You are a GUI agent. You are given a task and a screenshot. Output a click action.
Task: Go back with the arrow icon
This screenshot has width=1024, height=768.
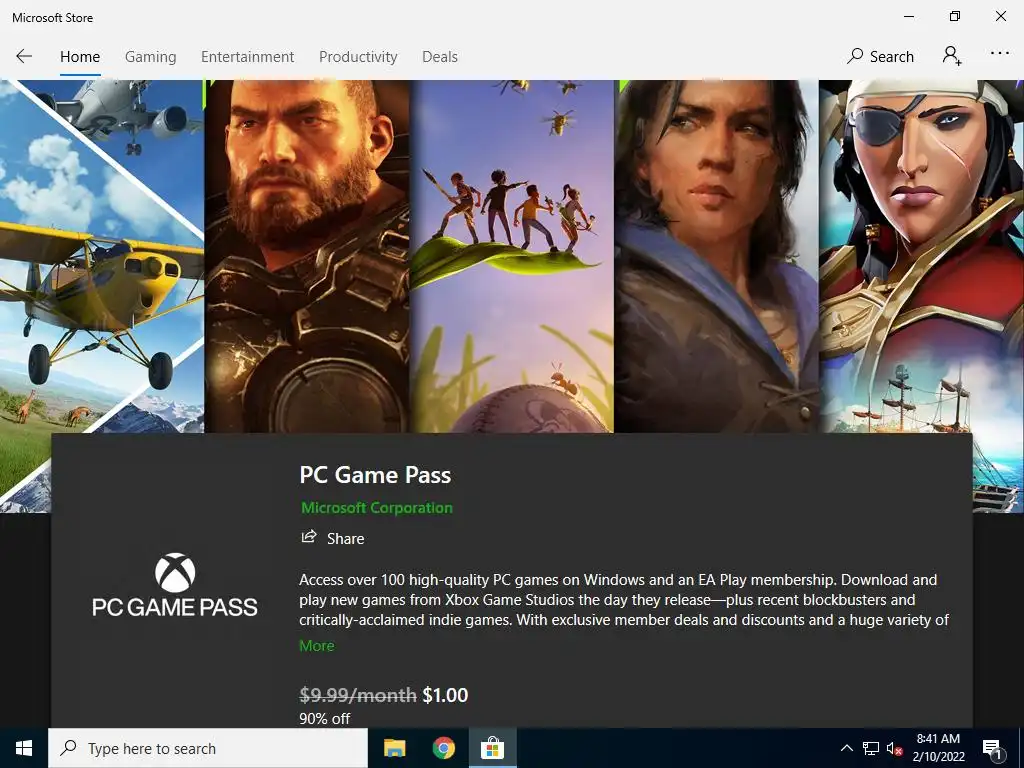[24, 56]
